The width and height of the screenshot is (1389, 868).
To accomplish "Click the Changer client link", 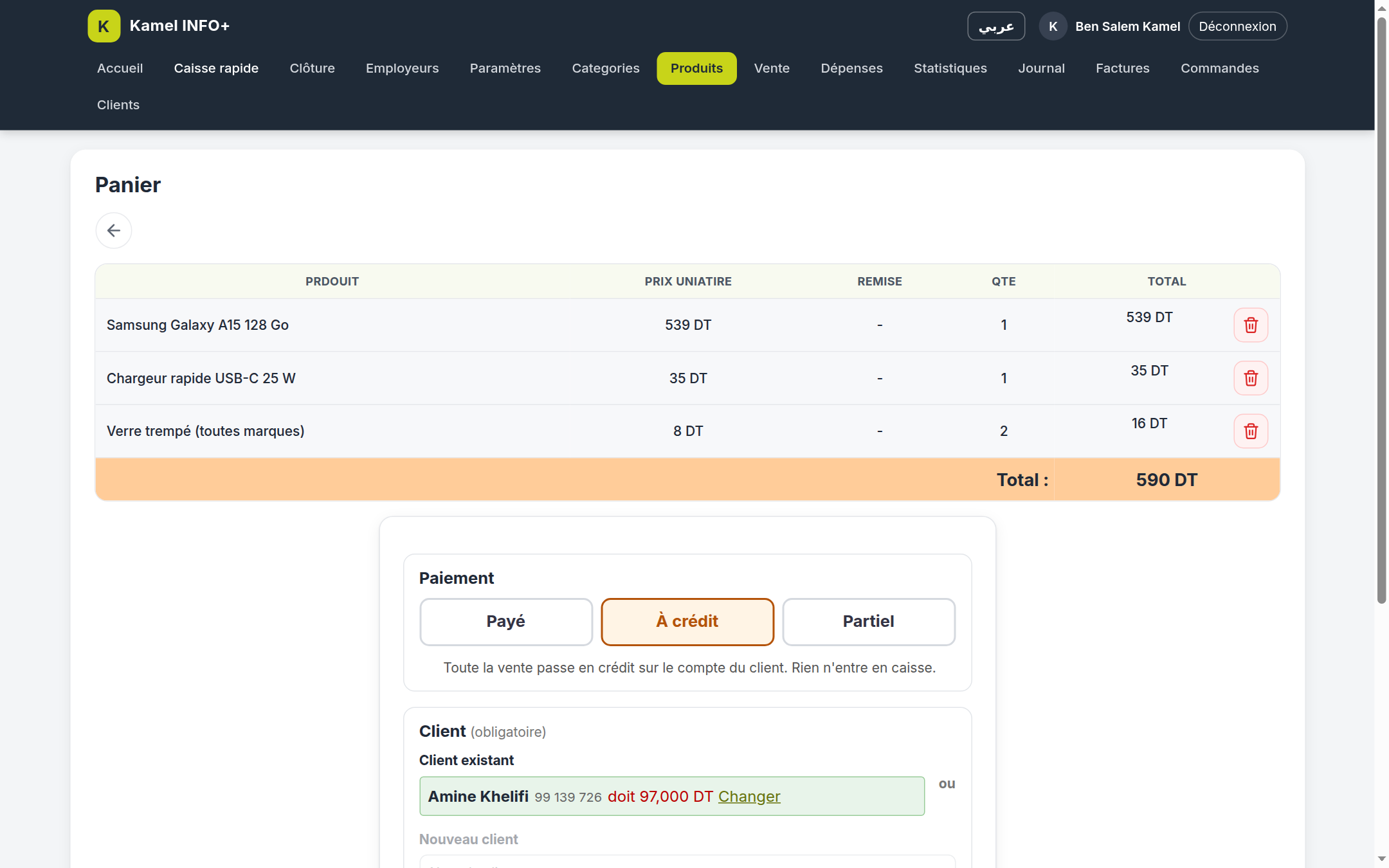I will coord(749,796).
